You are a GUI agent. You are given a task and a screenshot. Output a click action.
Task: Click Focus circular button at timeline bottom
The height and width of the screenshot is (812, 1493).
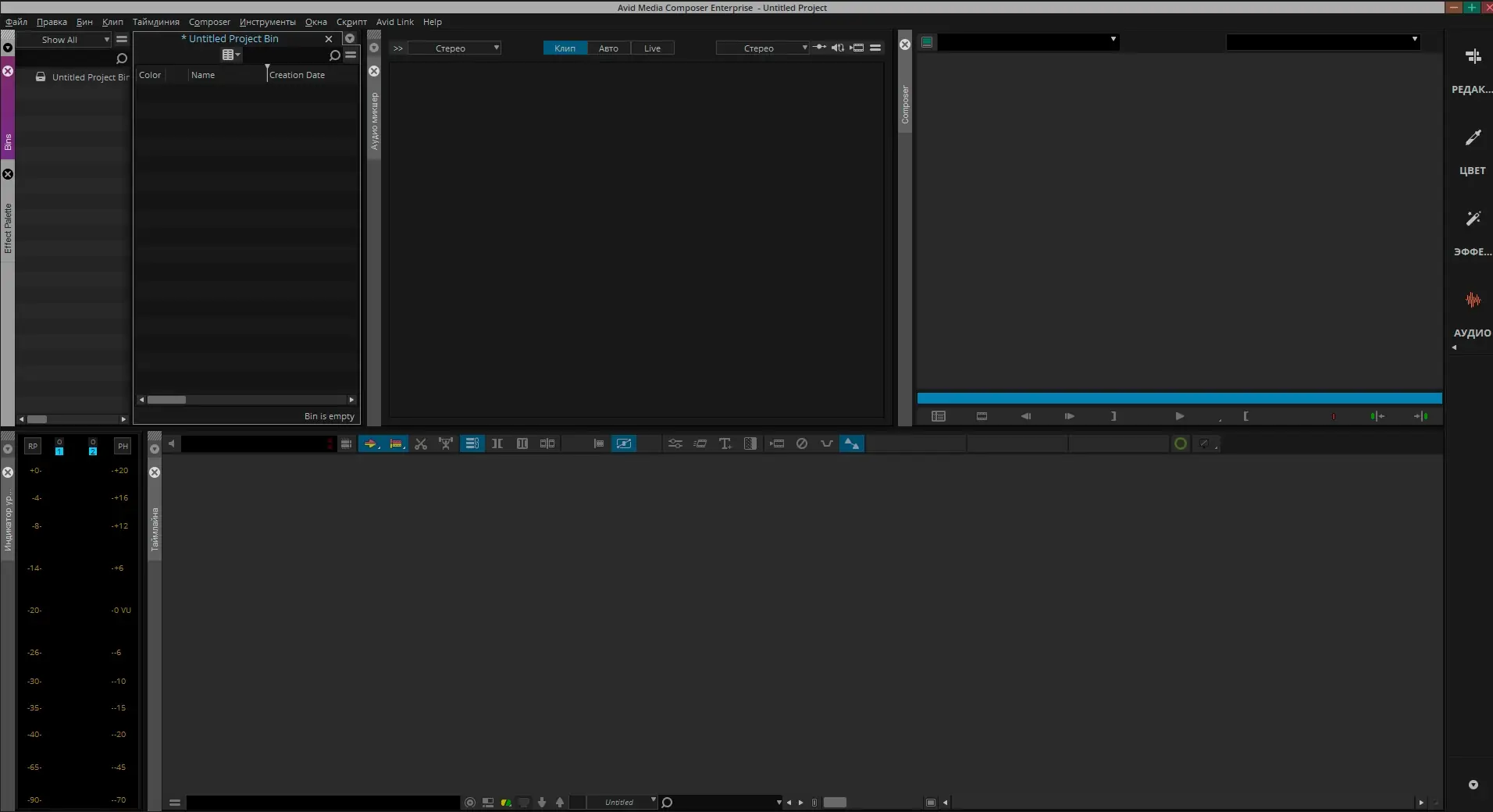(469, 802)
